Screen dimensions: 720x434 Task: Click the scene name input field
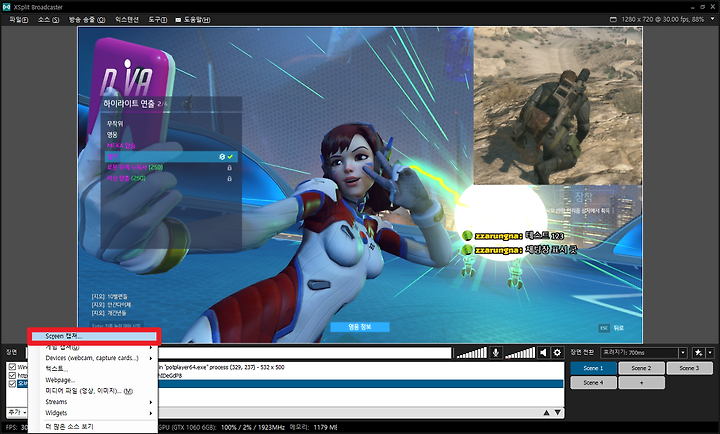point(304,353)
